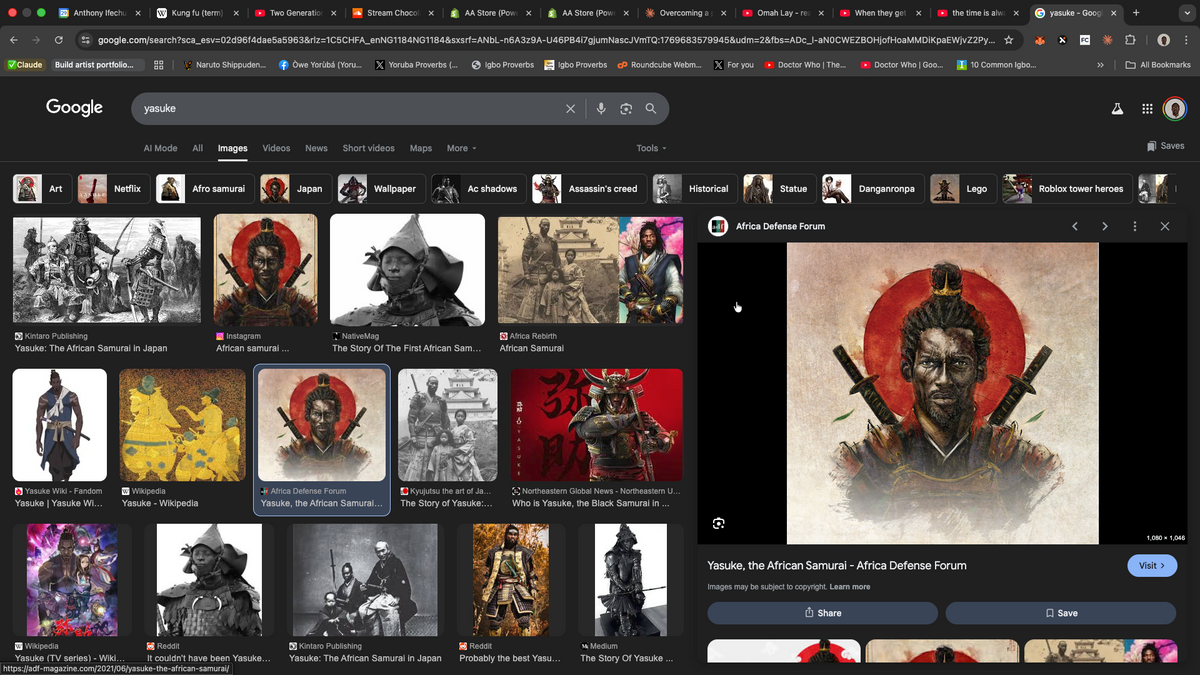Filter images by Netflix chip
Viewport: 1200px width, 675px height.
pyautogui.click(x=112, y=188)
